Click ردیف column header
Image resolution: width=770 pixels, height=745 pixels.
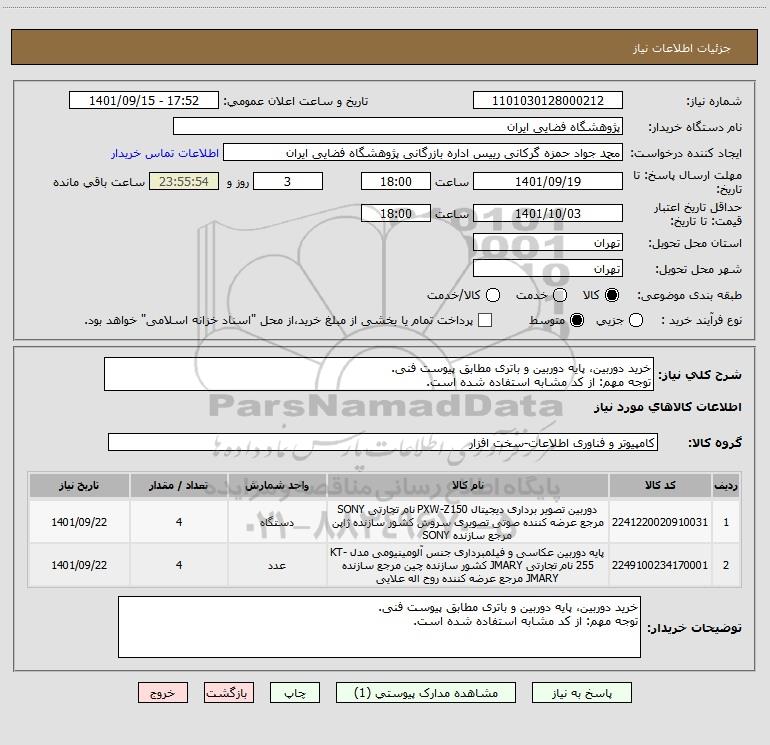tap(726, 485)
